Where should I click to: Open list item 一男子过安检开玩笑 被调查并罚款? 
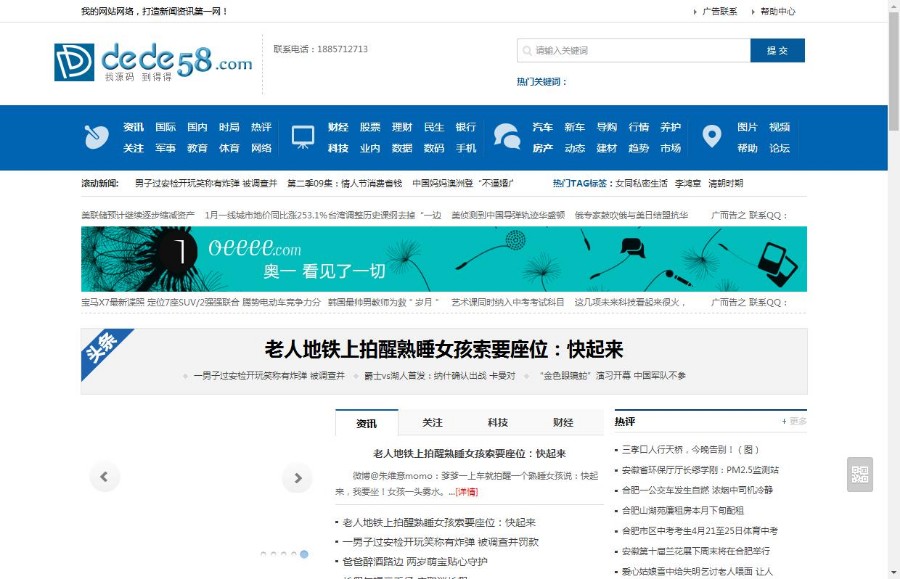[440, 542]
